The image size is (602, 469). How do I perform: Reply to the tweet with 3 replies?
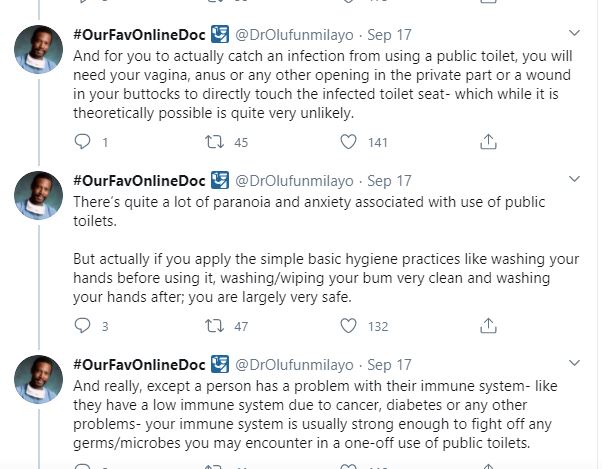(83, 326)
